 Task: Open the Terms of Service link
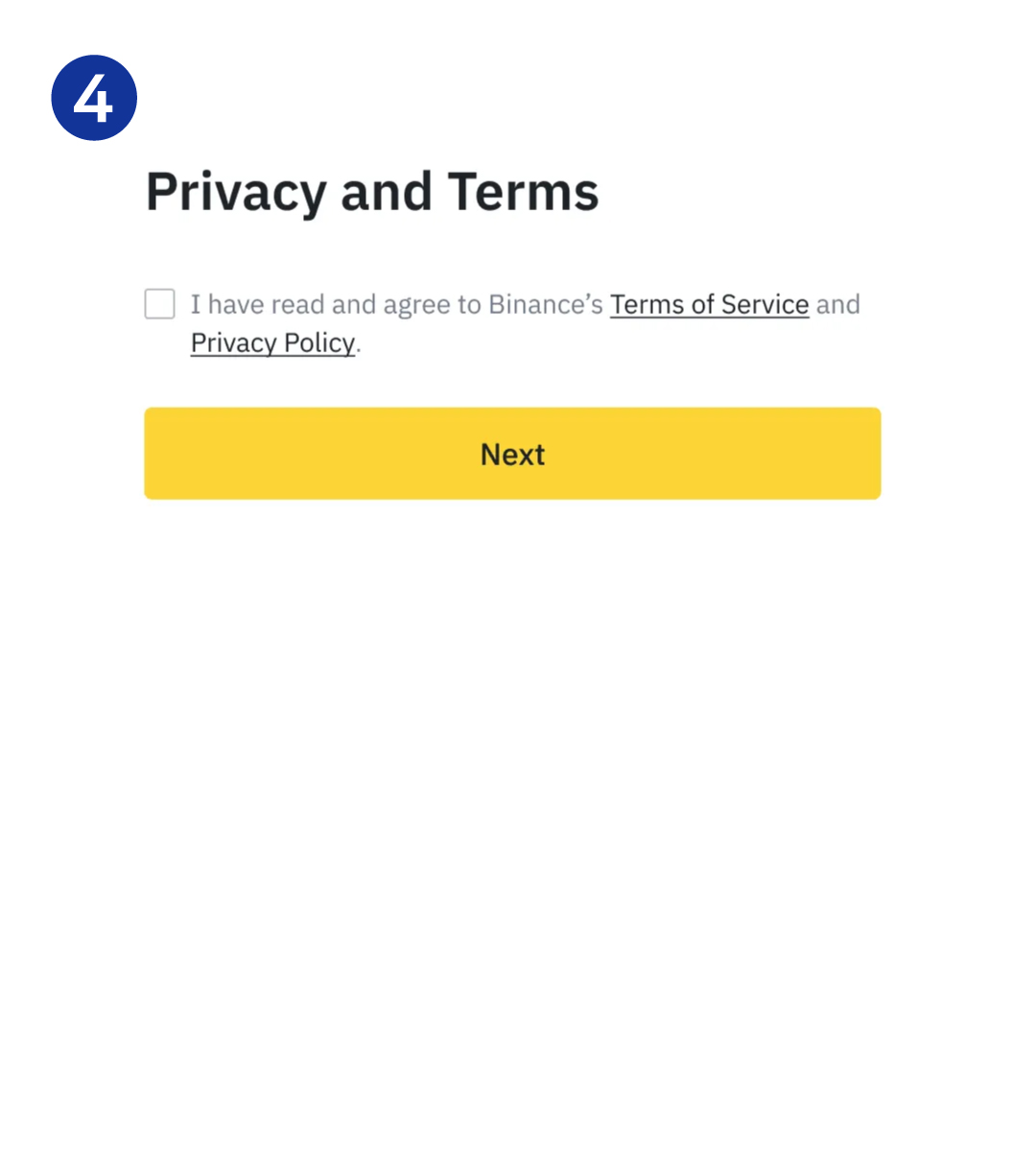coord(709,304)
